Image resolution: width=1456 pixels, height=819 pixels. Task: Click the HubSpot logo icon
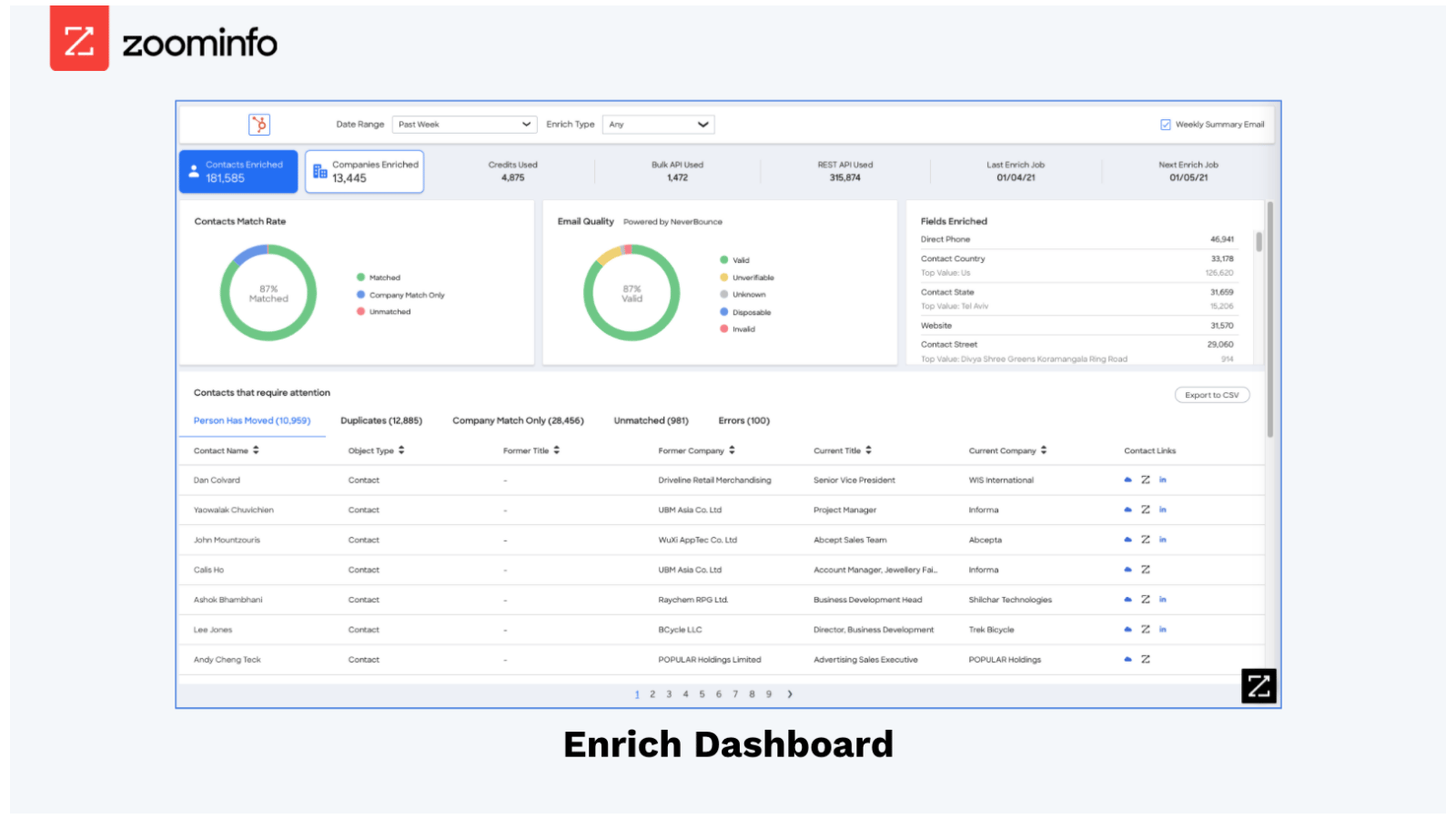pyautogui.click(x=259, y=125)
